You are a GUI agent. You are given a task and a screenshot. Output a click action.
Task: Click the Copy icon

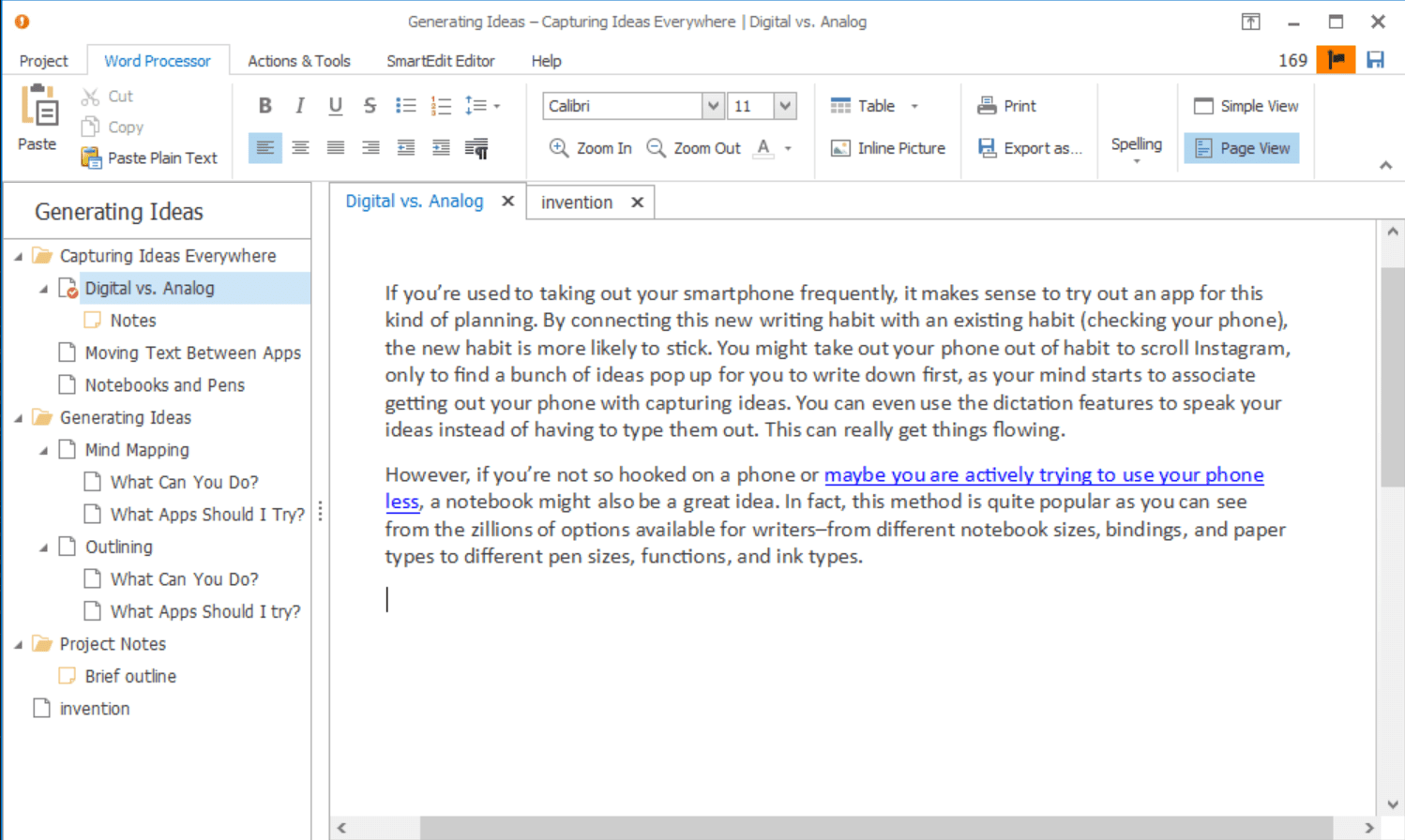point(90,127)
